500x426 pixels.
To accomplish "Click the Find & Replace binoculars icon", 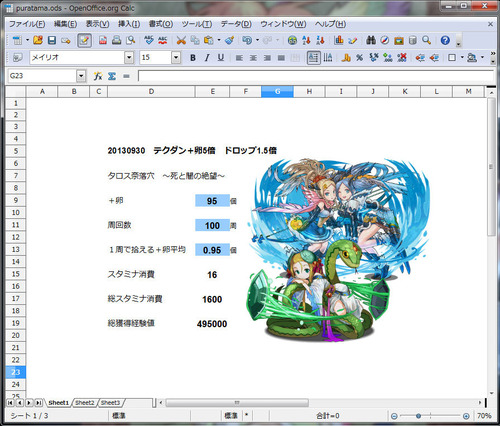I will pyautogui.click(x=371, y=41).
